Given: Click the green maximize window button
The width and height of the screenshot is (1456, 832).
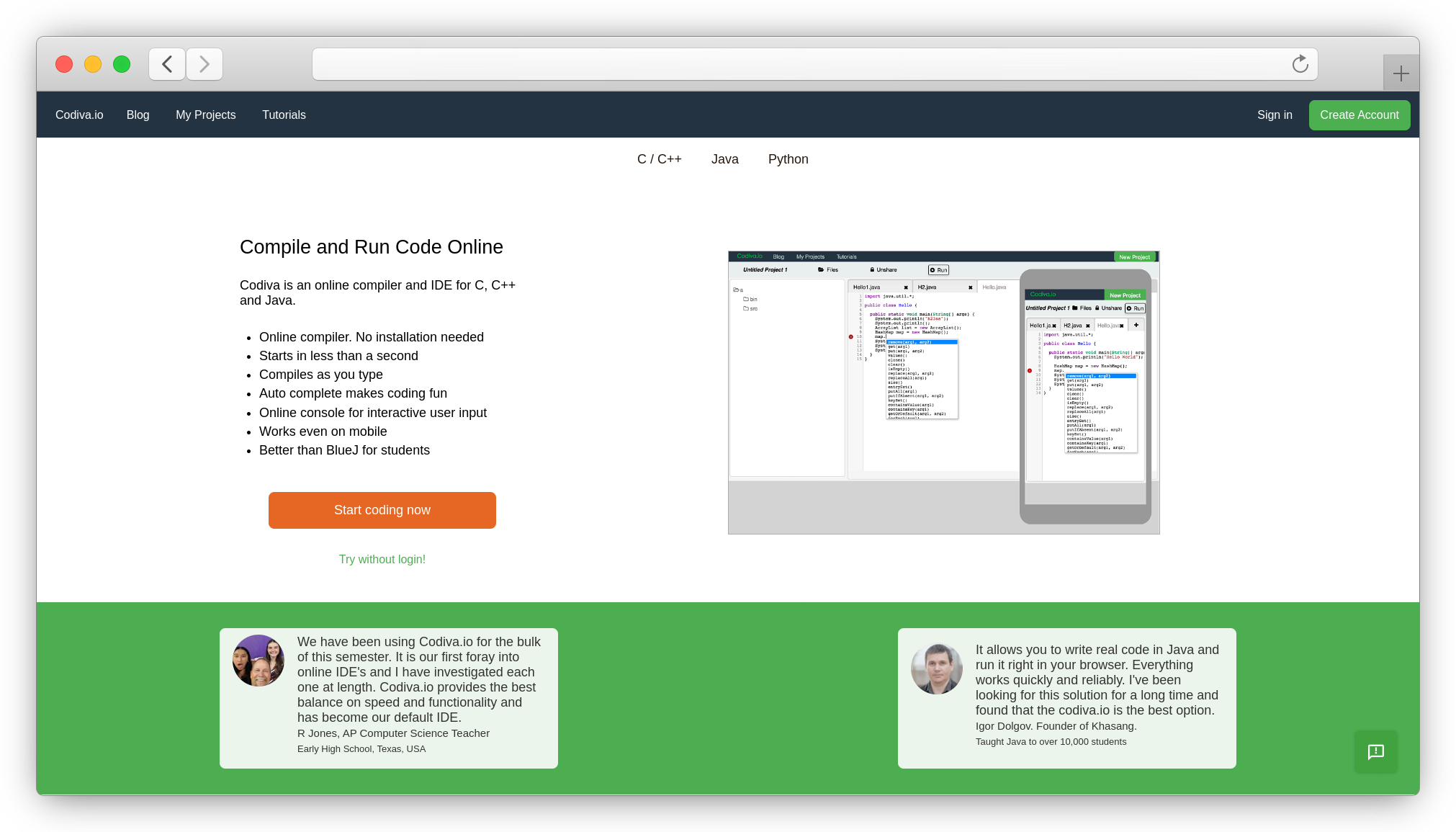Looking at the screenshot, I should coord(122,64).
